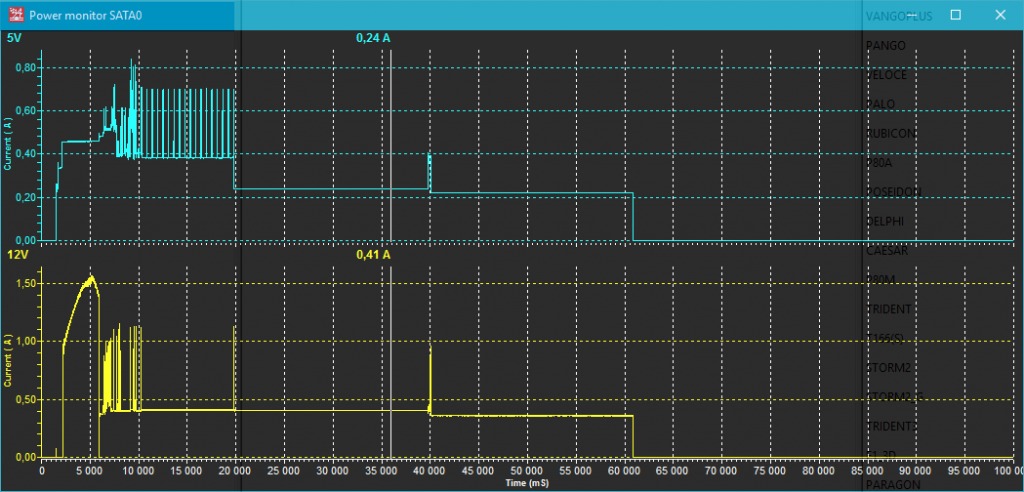Select PARAGON at the list bottom

point(891,485)
